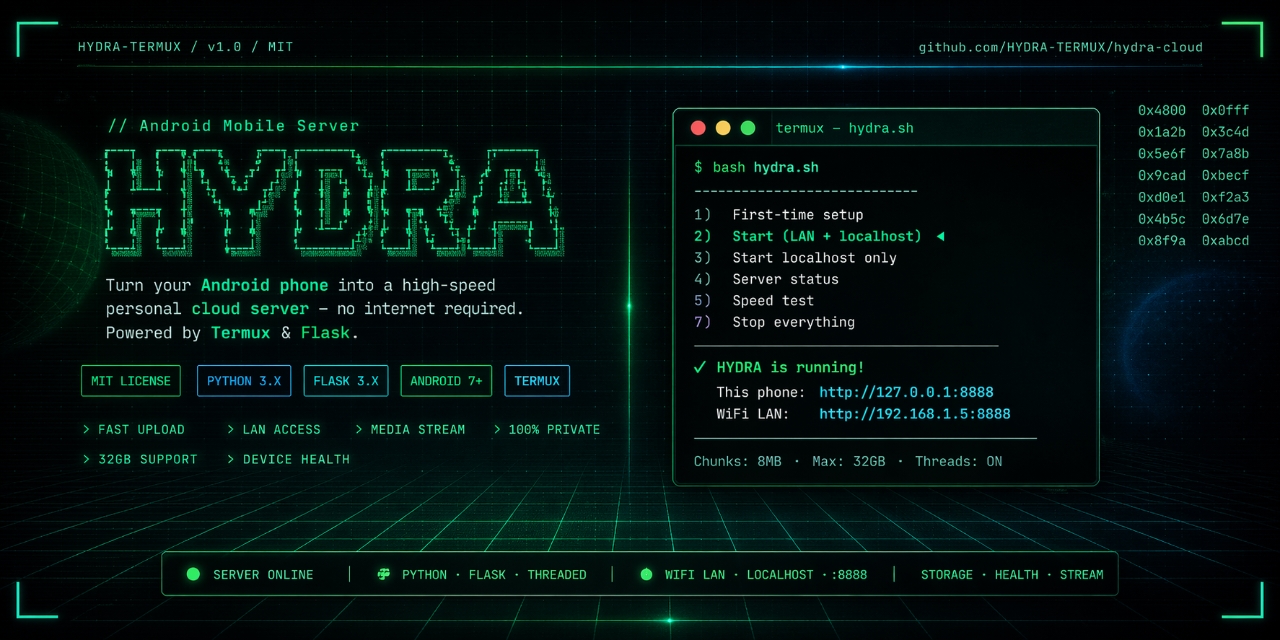1280x640 pixels.
Task: Click the hex value 0x3c4d
Action: [1225, 132]
